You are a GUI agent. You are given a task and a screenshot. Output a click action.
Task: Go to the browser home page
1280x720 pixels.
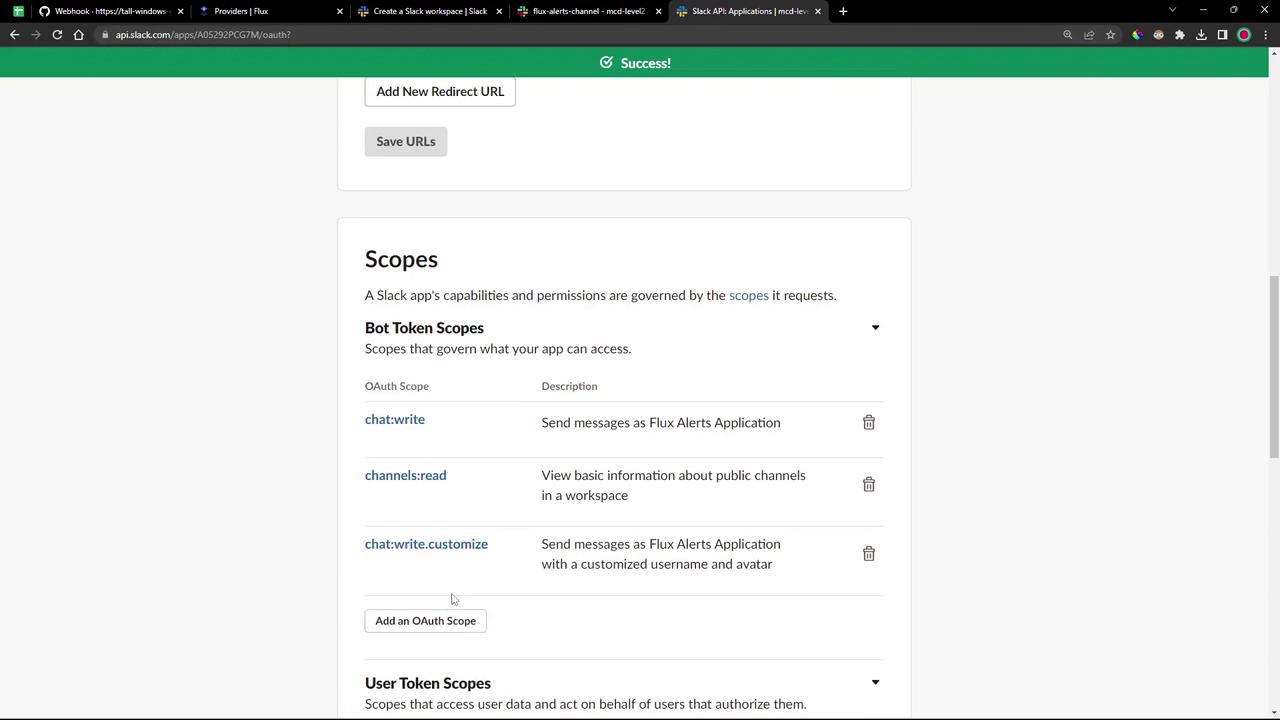[x=79, y=35]
